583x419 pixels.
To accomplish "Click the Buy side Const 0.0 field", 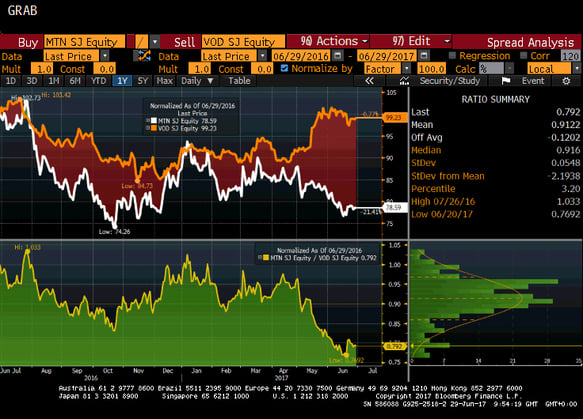I will point(104,69).
